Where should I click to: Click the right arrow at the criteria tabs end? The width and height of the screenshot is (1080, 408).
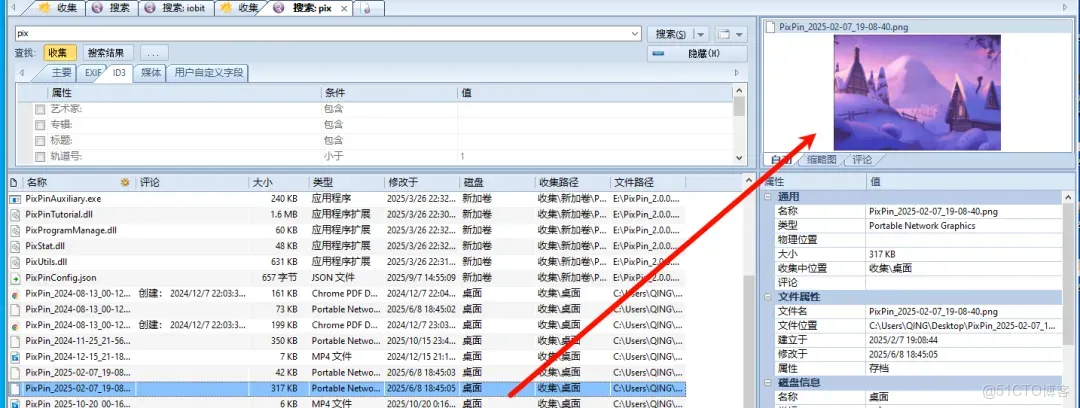tap(738, 73)
